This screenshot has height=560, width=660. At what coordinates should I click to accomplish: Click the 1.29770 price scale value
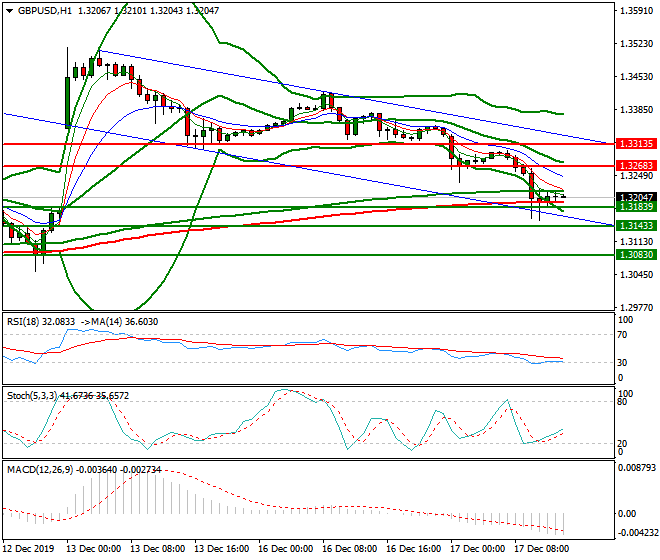[636, 307]
